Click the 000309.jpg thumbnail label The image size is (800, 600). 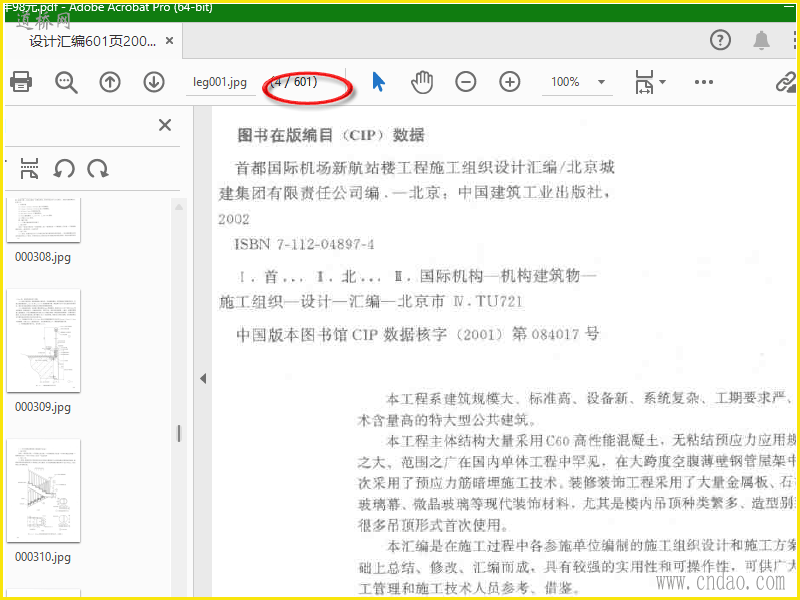coord(43,407)
